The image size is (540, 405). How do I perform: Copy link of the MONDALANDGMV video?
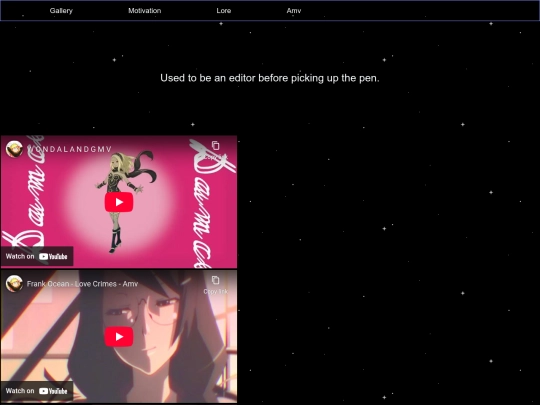(216, 150)
